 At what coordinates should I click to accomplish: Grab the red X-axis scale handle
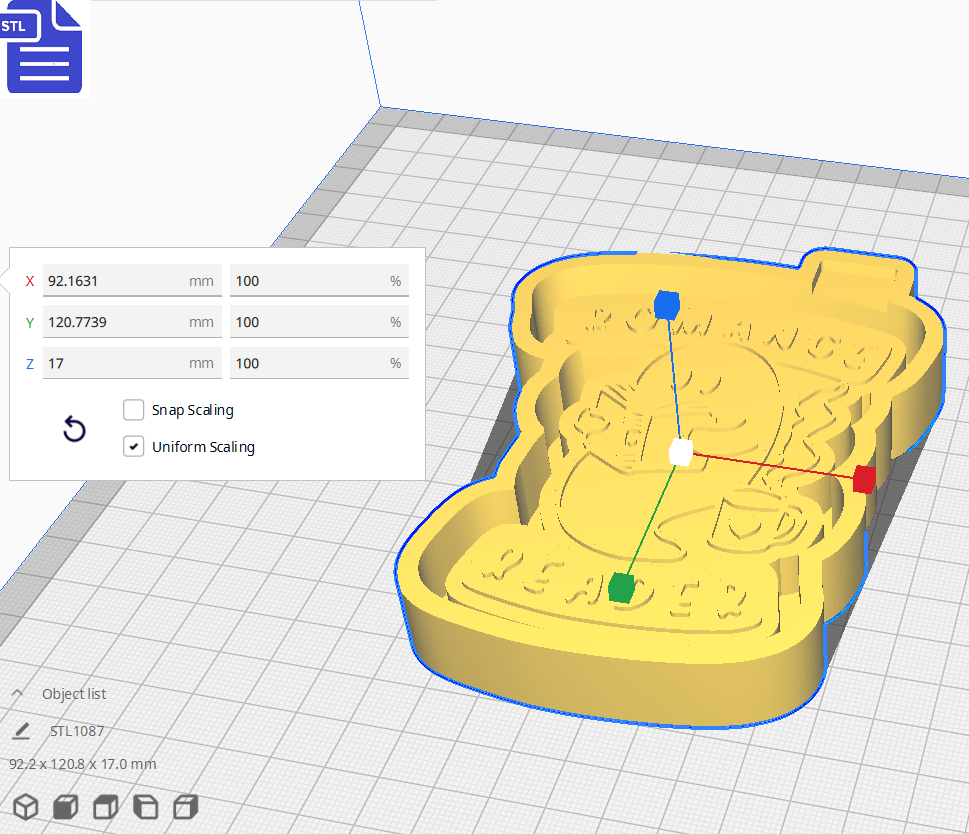864,479
